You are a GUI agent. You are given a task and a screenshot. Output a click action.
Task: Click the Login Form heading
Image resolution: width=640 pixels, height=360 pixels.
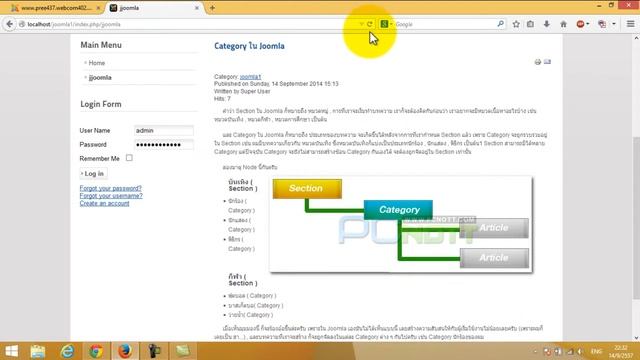pyautogui.click(x=101, y=104)
